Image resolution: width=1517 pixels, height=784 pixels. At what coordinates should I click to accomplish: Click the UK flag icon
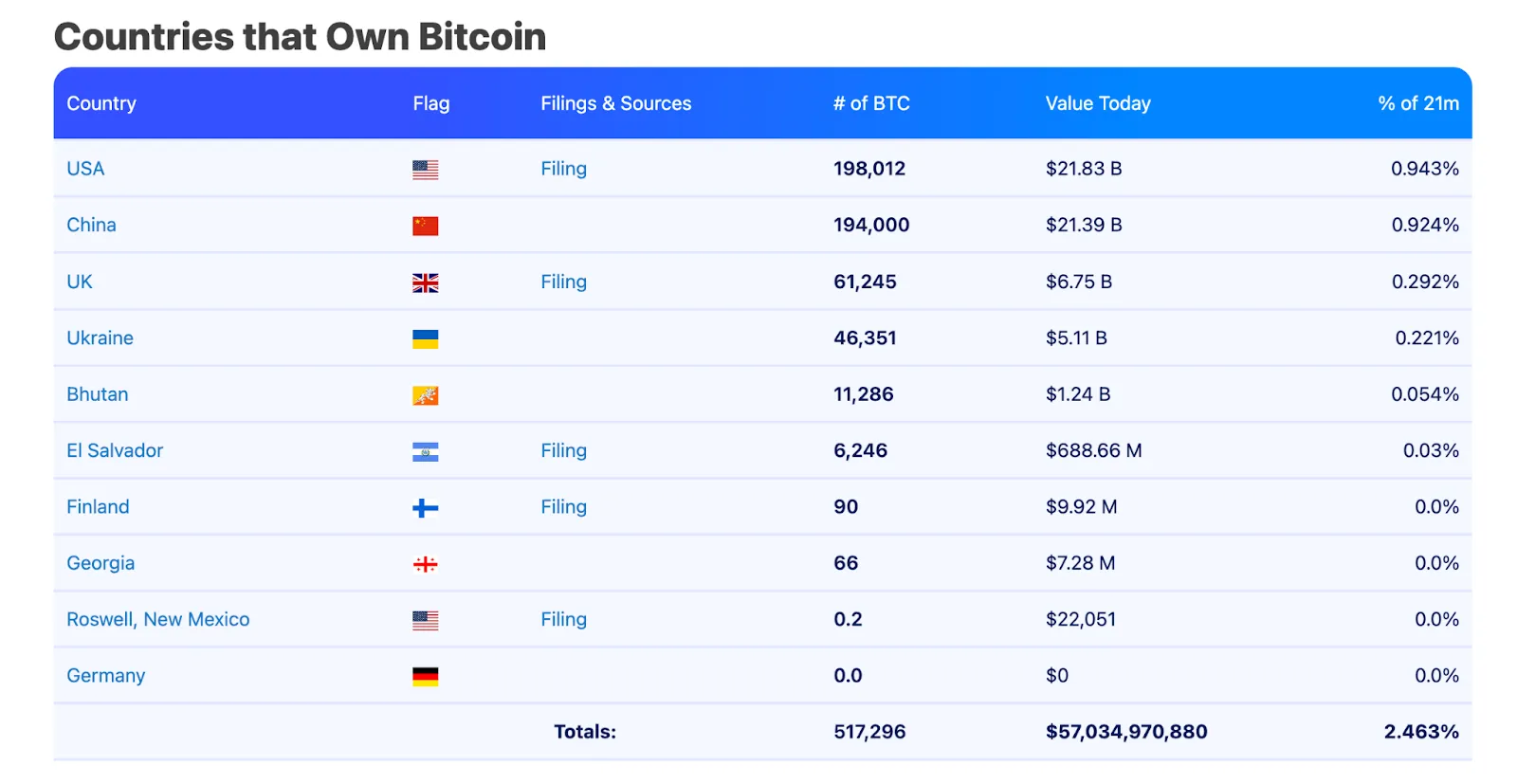pos(426,282)
